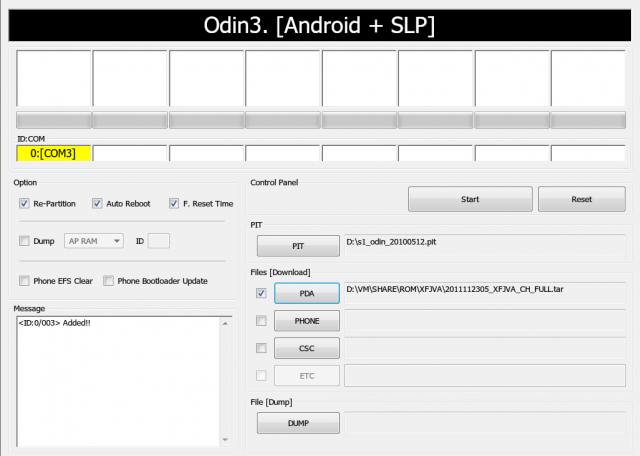Click the Odin3 [Android + SLP] title banner
640x456 pixels.
pyautogui.click(x=320, y=25)
